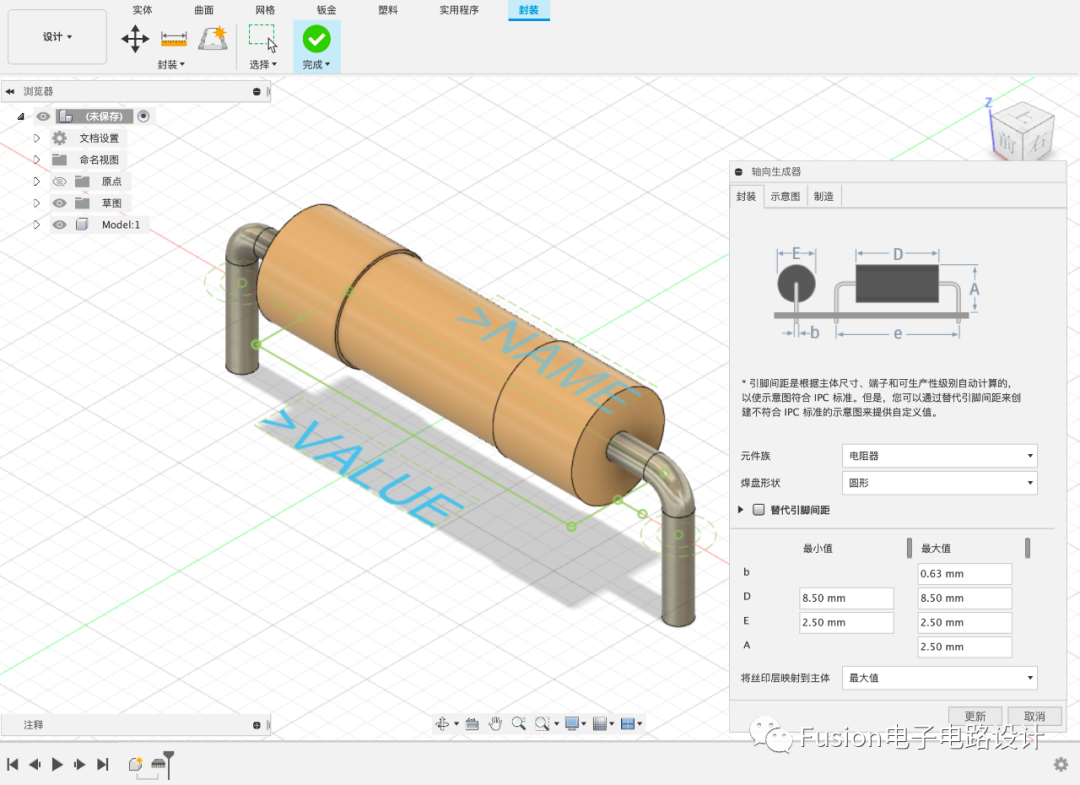This screenshot has width=1080, height=785.
Task: Jump to timeline beginning
Action: (x=12, y=764)
